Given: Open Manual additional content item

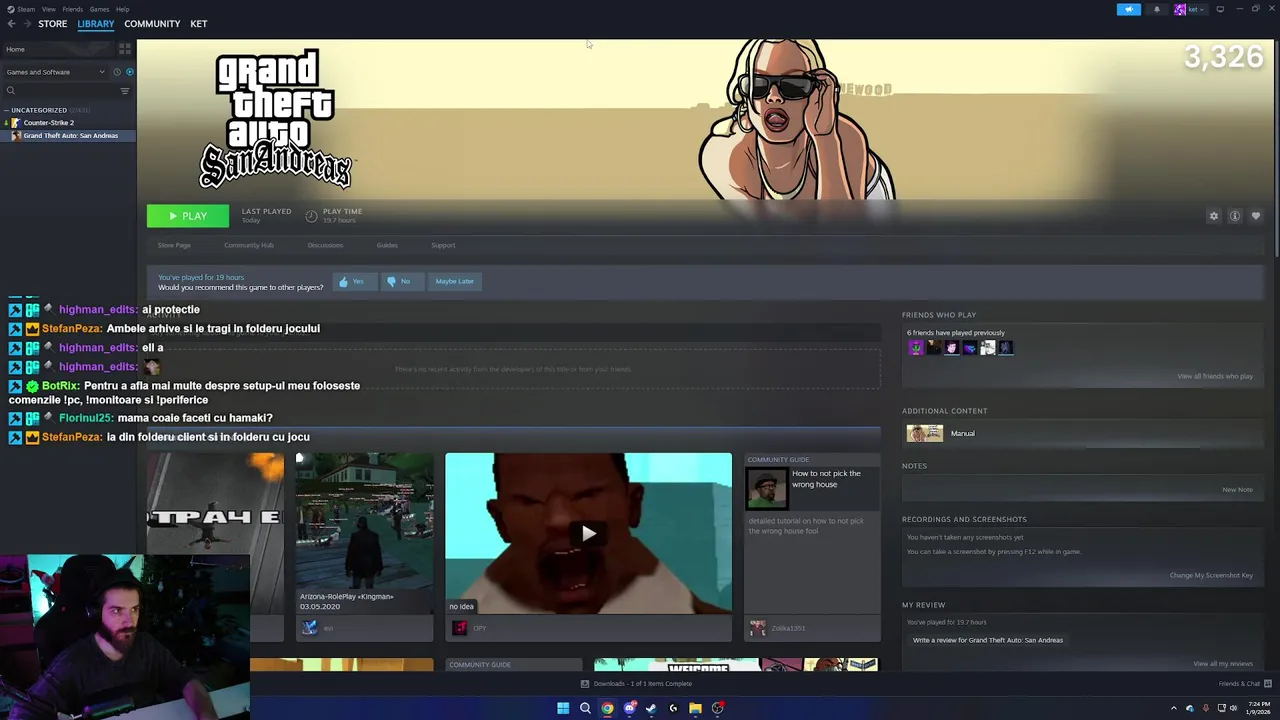Looking at the screenshot, I should tap(941, 433).
